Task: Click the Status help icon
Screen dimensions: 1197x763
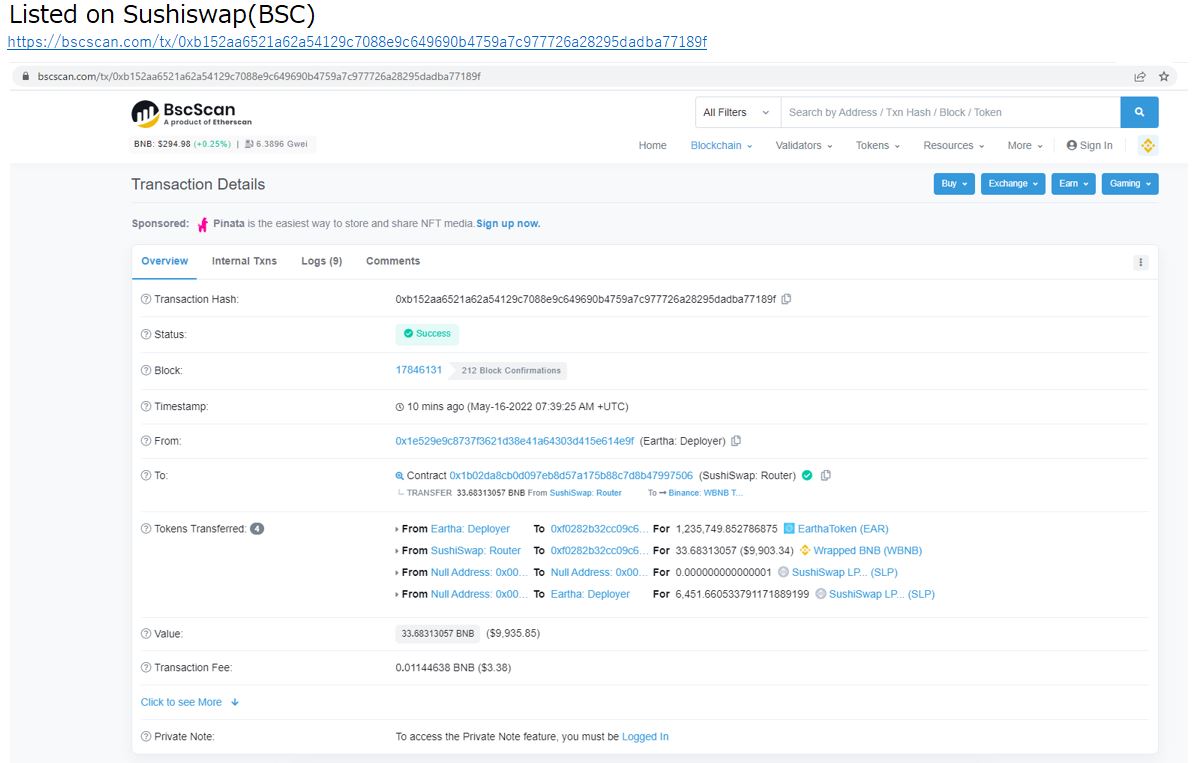Action: click(146, 335)
